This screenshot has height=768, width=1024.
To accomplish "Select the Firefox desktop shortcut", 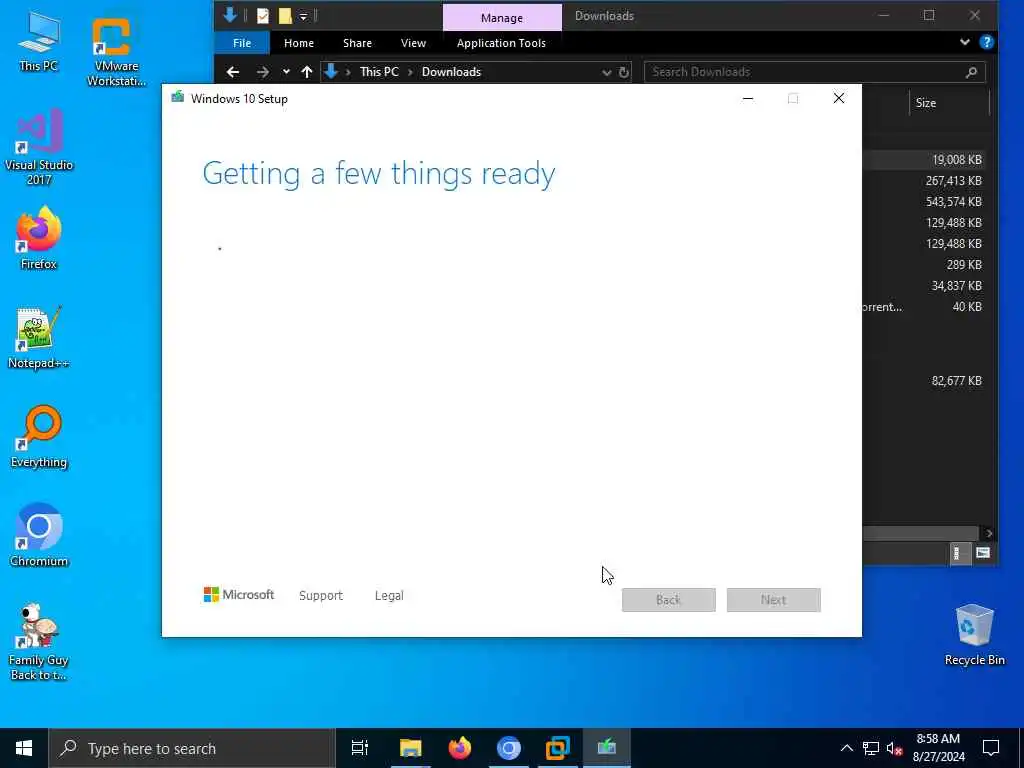I will pyautogui.click(x=39, y=238).
